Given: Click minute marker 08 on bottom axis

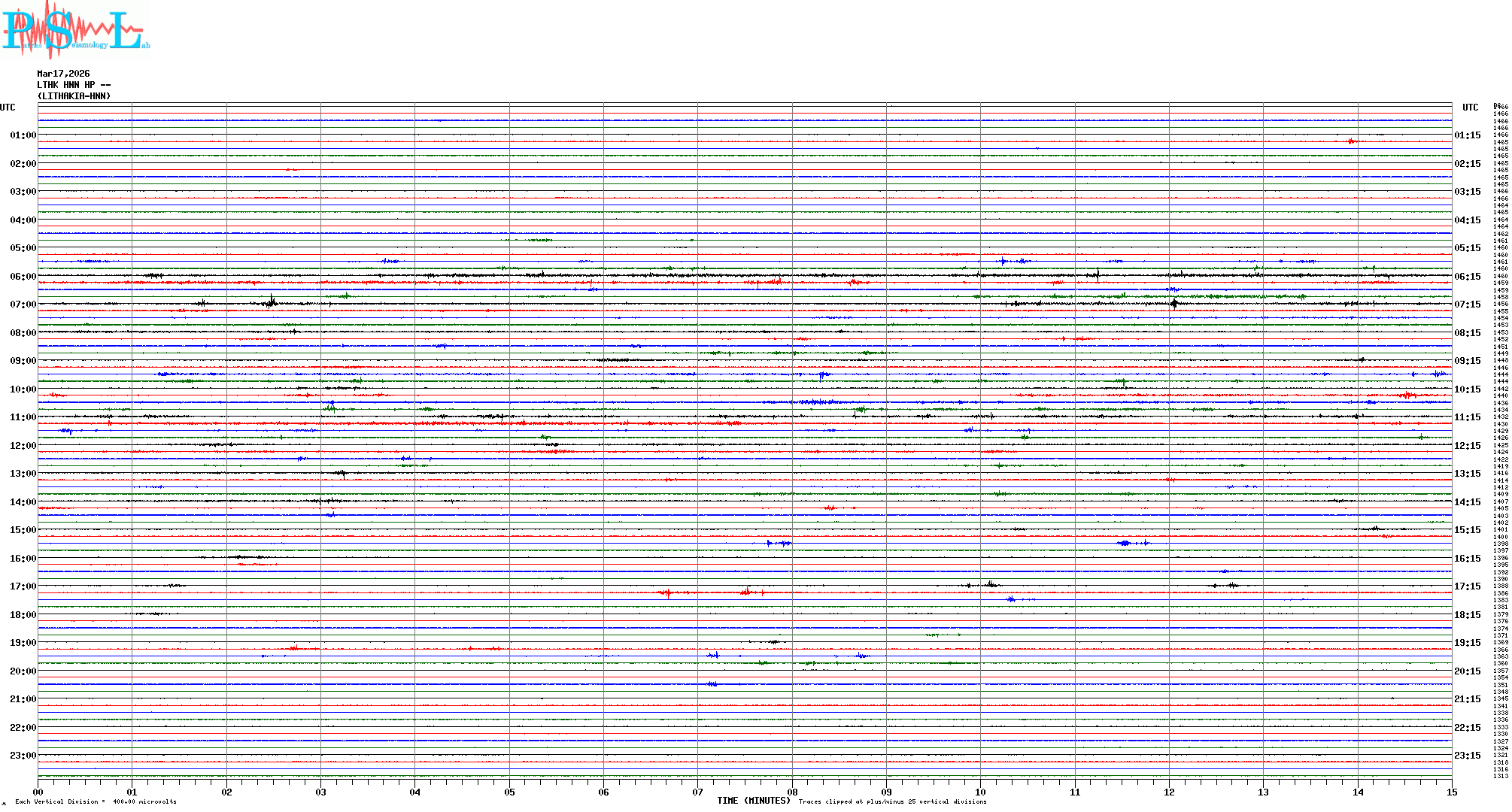Looking at the screenshot, I should tap(792, 792).
